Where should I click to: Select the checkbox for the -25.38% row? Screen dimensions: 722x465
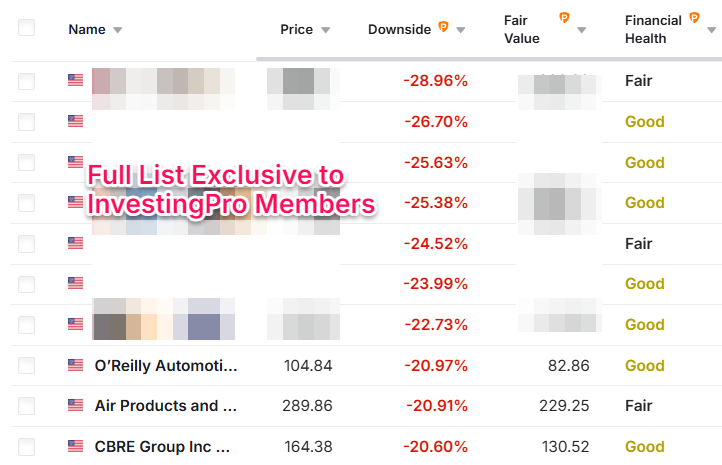26,203
